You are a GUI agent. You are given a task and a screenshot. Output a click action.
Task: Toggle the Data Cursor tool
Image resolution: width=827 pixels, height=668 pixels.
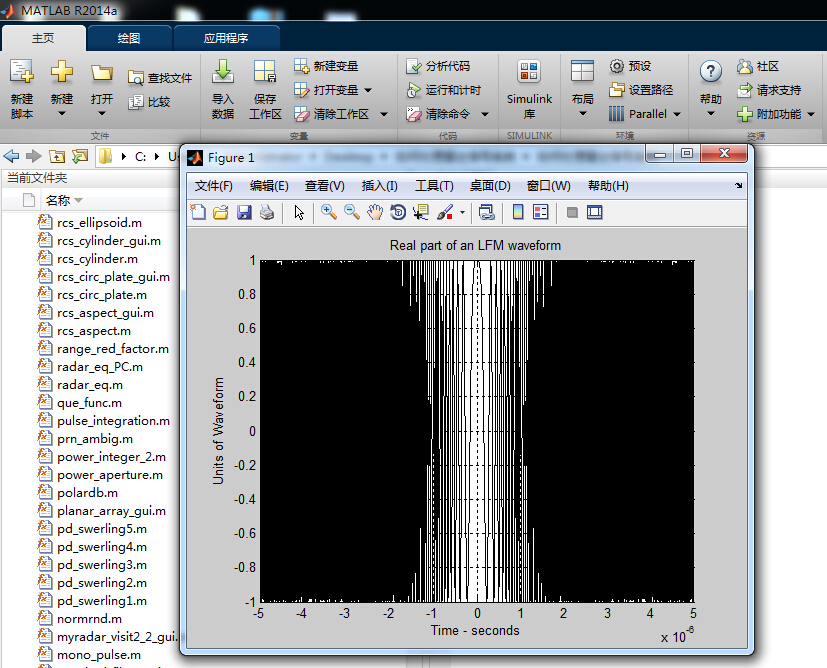pos(421,212)
